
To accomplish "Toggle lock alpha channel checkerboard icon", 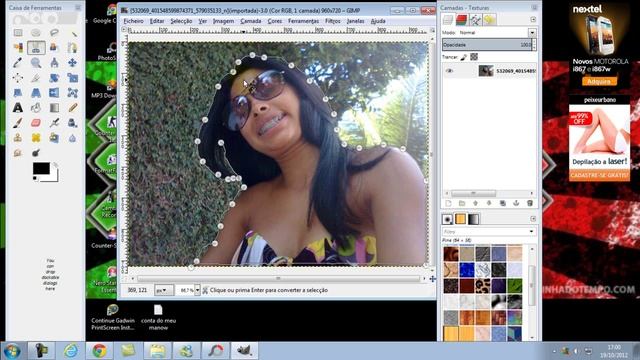I will click(474, 57).
